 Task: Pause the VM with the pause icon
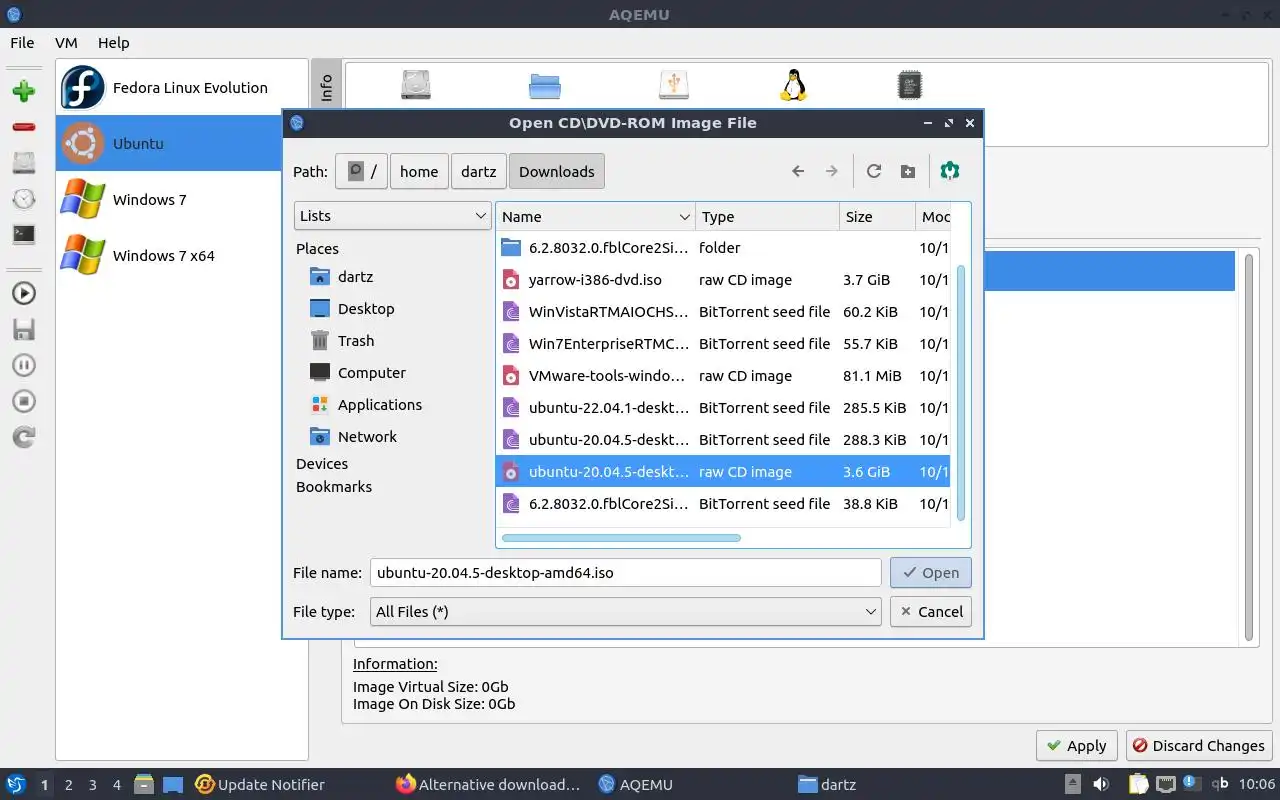click(24, 365)
